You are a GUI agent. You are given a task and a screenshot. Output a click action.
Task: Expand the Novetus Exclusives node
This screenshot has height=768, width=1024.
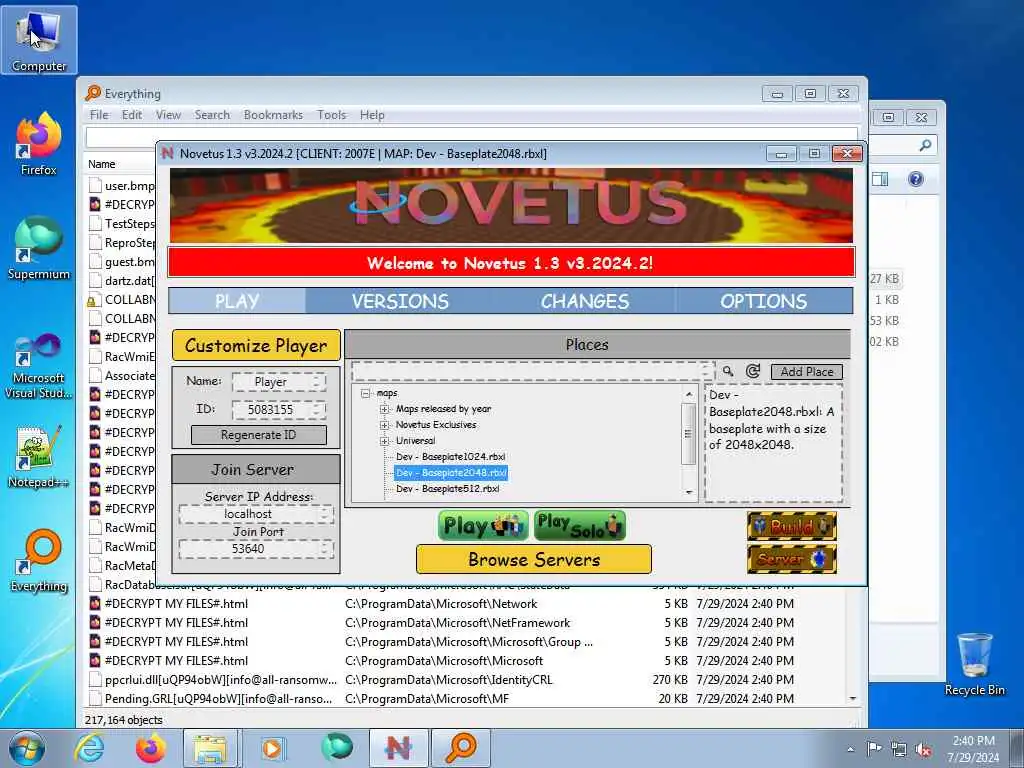point(385,425)
